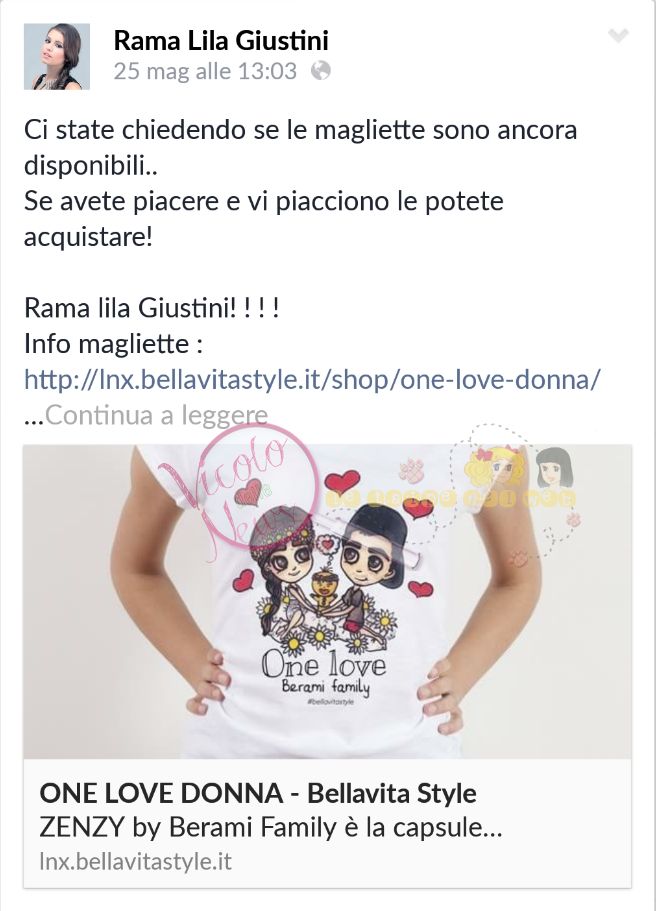Click the ZENZY by Berami Family description

coord(270,828)
